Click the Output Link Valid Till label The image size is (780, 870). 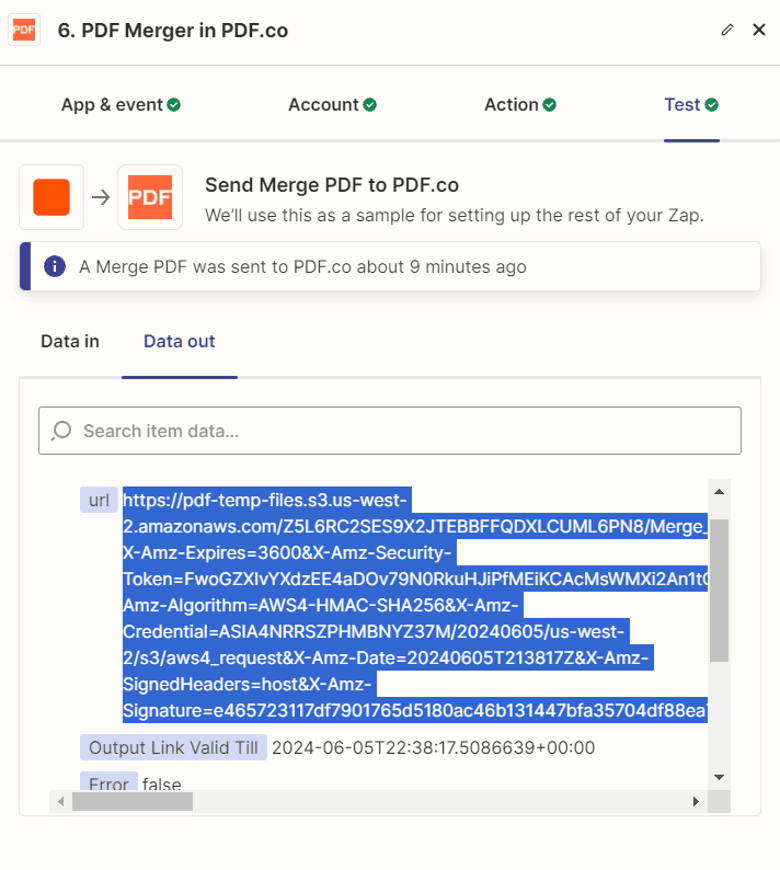(x=174, y=747)
